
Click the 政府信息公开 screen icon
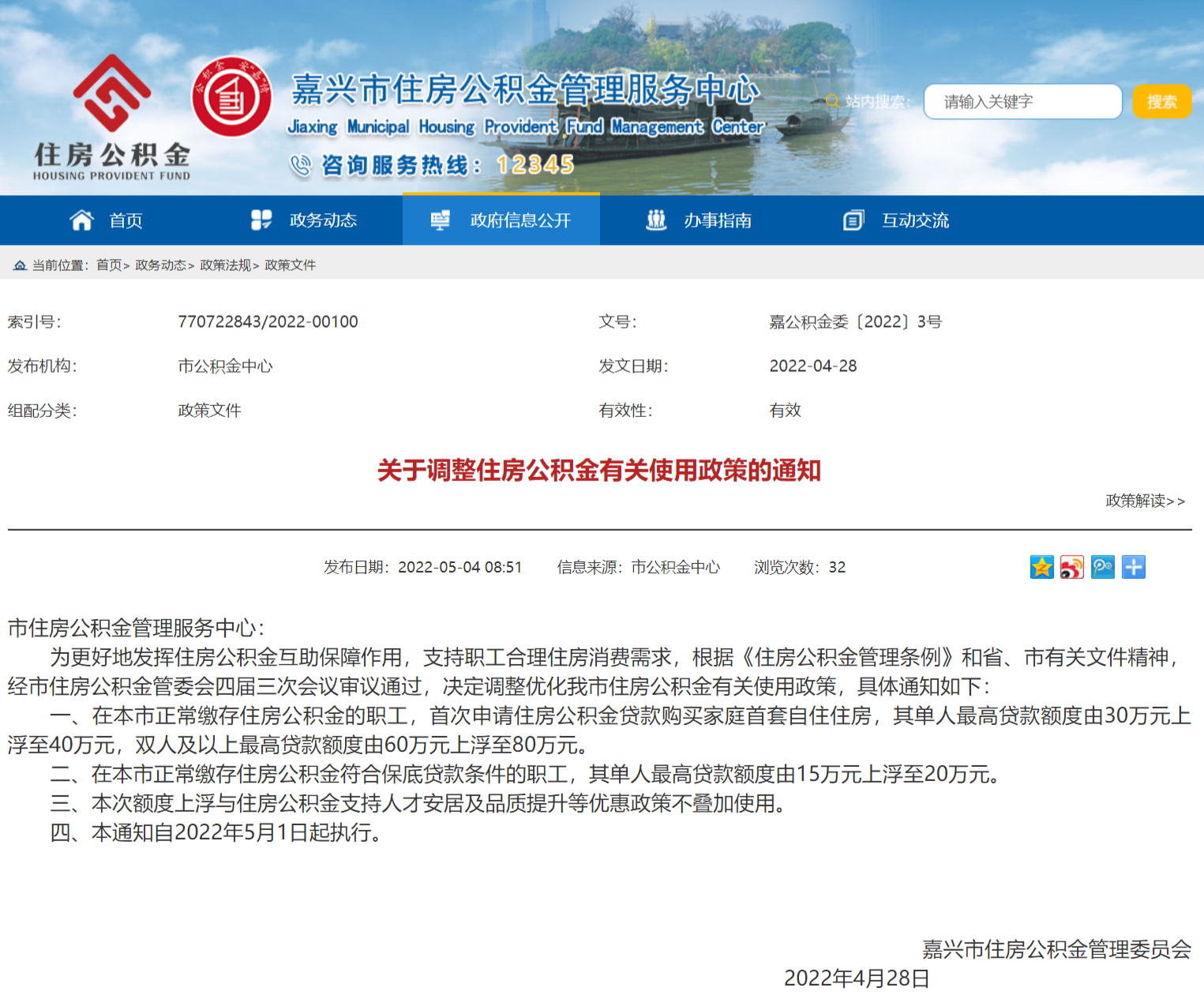pyautogui.click(x=441, y=220)
